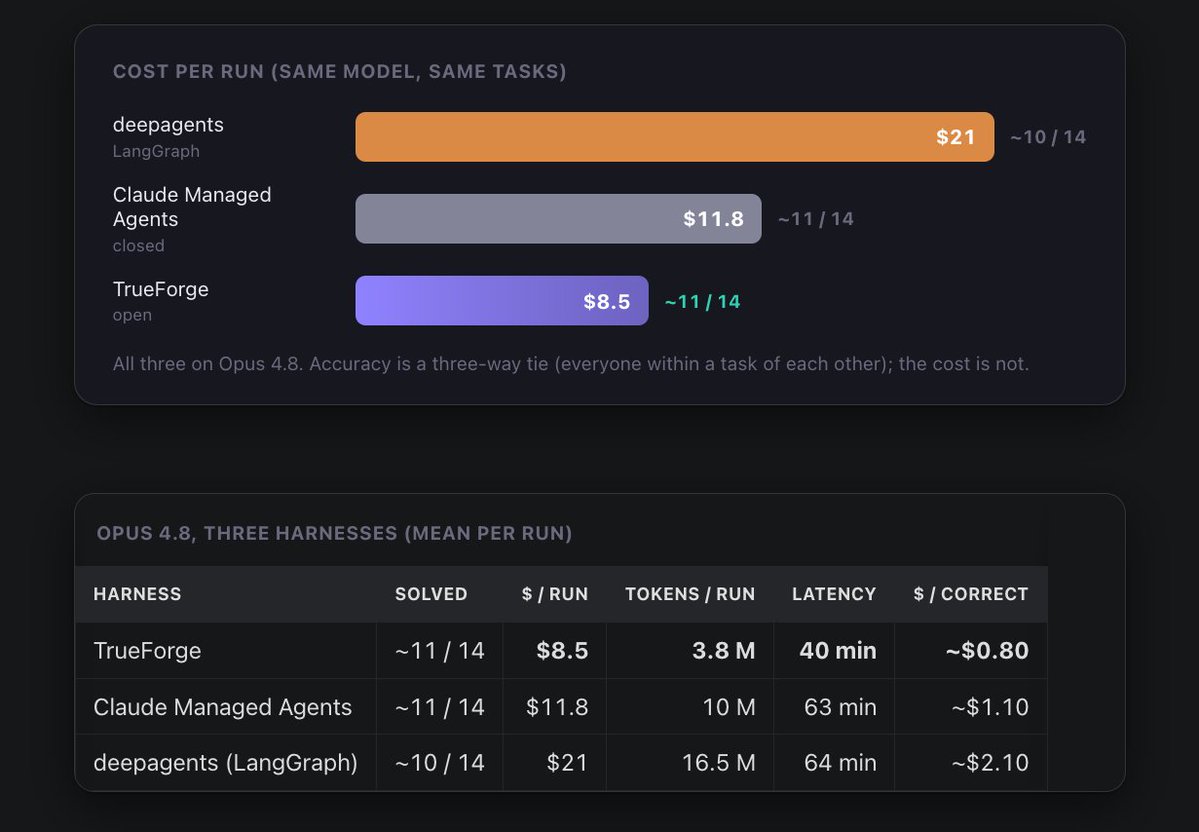This screenshot has width=1199, height=832.
Task: Click the TrueForge row name in table
Action: coord(147,651)
